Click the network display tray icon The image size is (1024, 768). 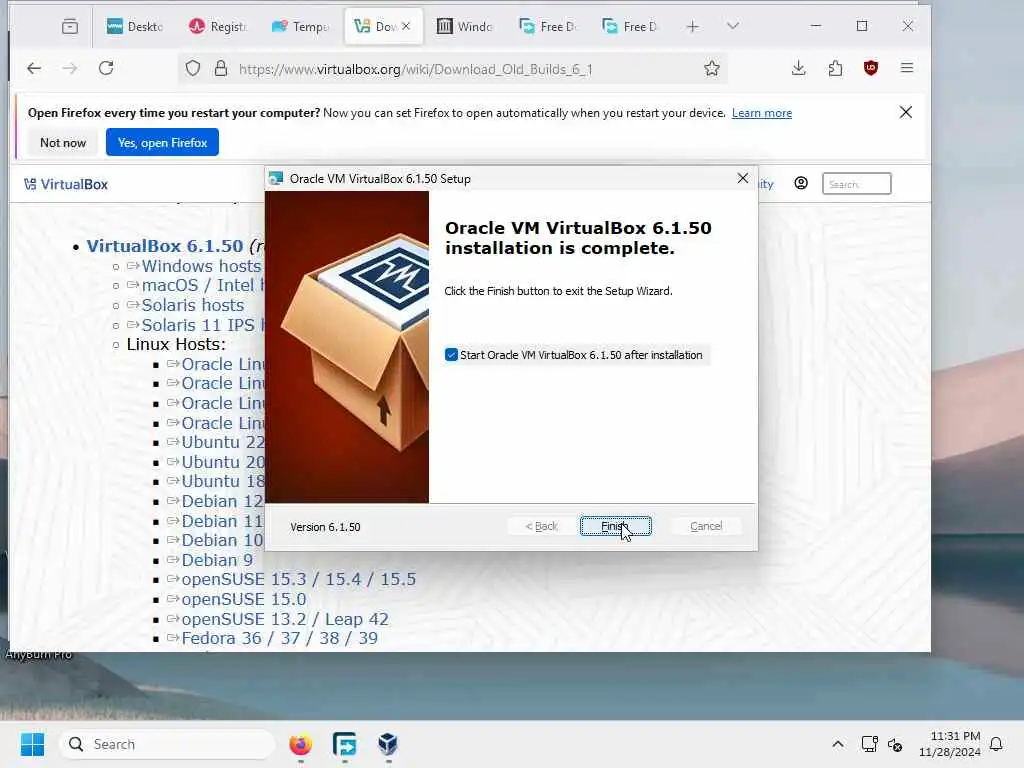pyautogui.click(x=869, y=744)
